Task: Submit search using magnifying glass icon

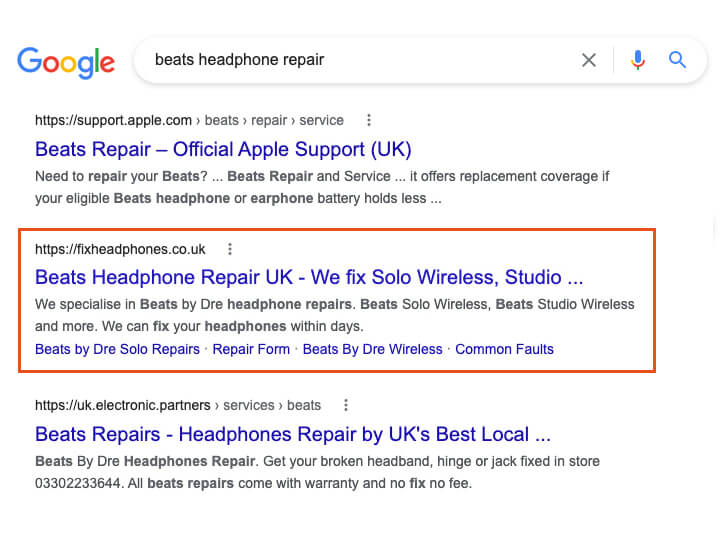Action: coord(677,60)
